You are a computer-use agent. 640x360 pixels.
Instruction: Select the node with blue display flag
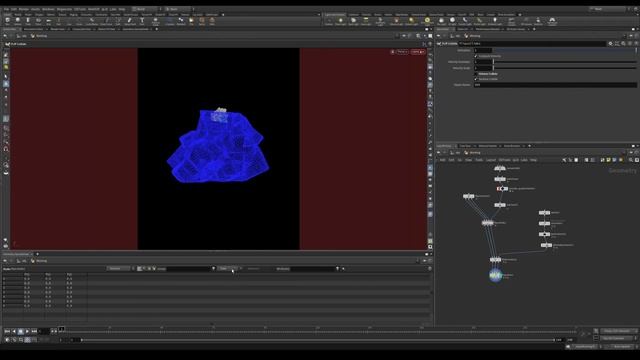point(495,275)
